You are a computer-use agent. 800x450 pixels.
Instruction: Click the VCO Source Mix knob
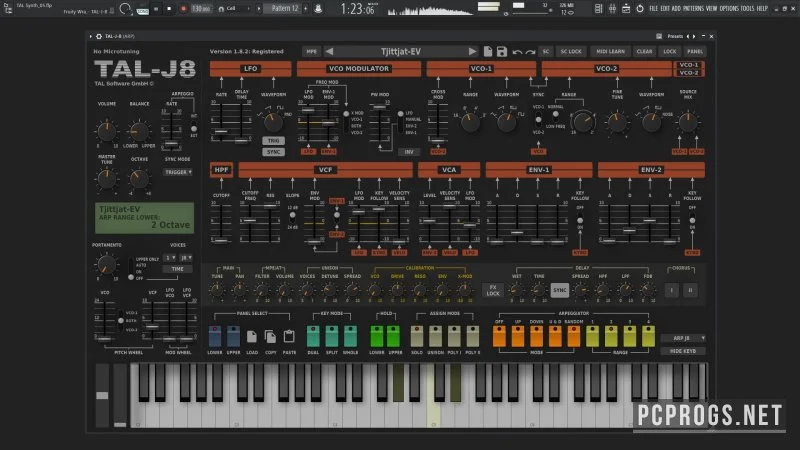click(x=688, y=122)
